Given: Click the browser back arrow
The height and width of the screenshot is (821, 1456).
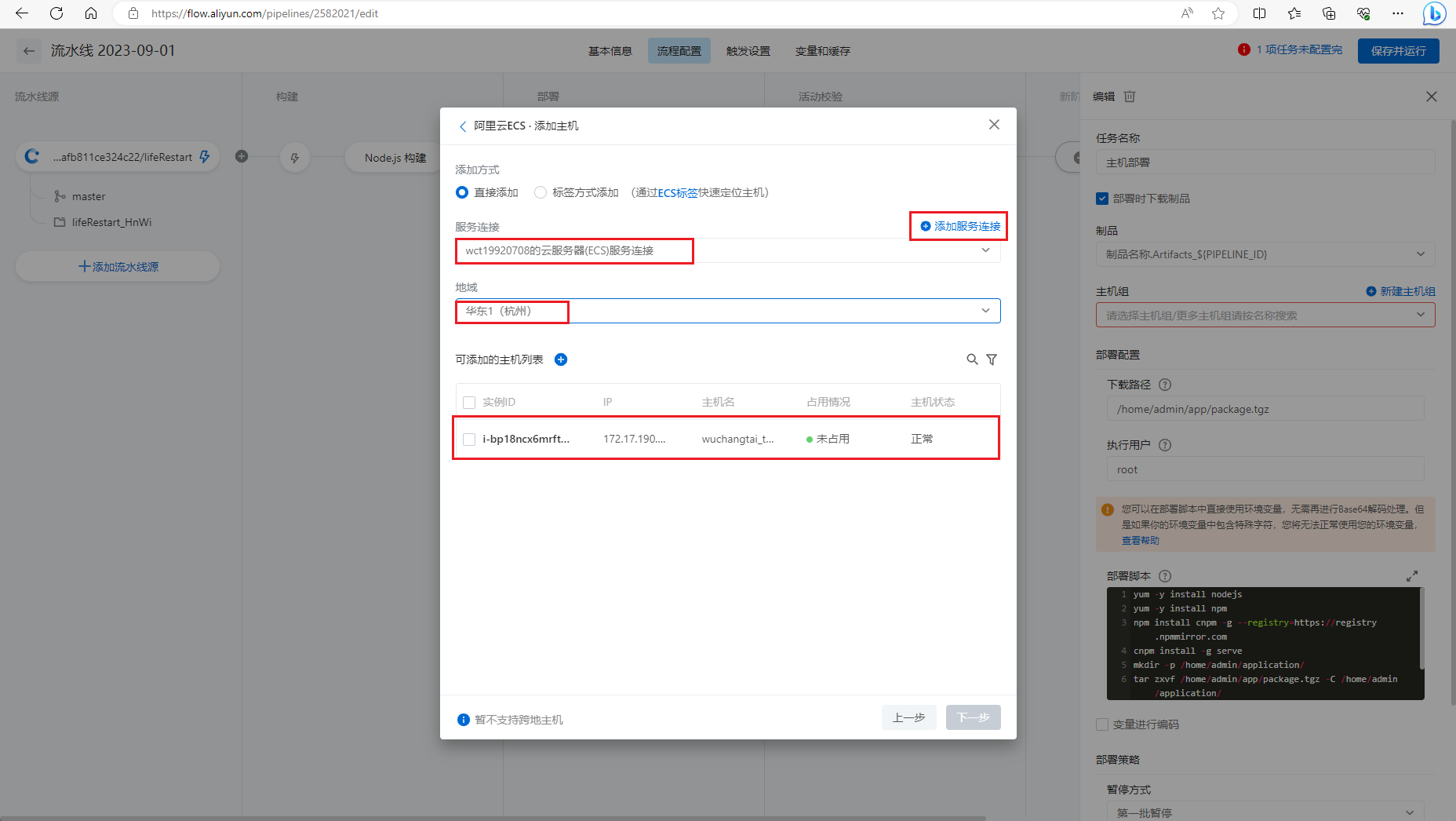Looking at the screenshot, I should click(22, 13).
